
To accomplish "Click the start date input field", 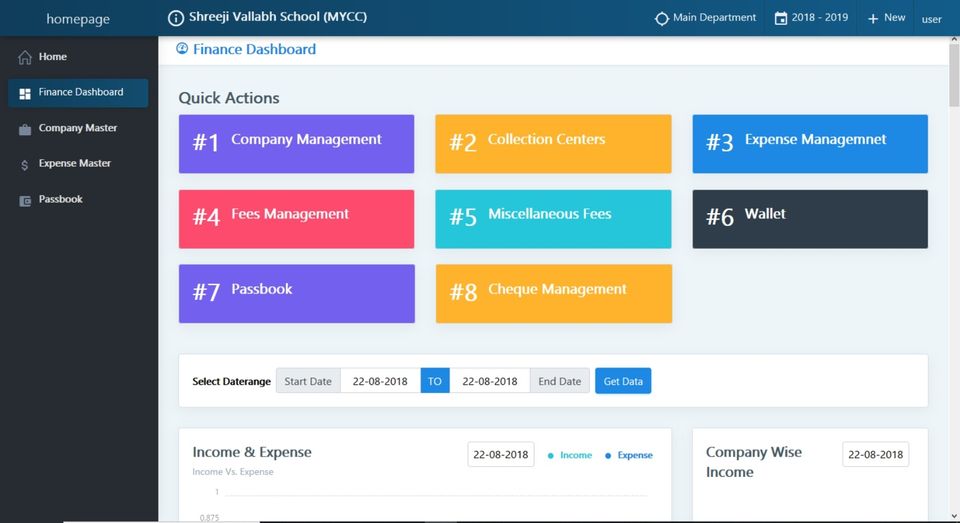I will pos(380,381).
